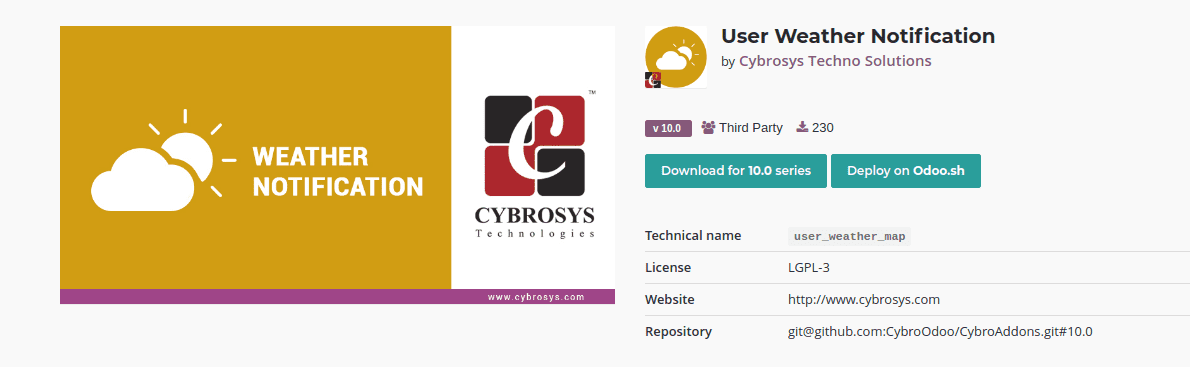This screenshot has height=367, width=1190.
Task: Click the download count icon beside 230
Action: coord(802,127)
